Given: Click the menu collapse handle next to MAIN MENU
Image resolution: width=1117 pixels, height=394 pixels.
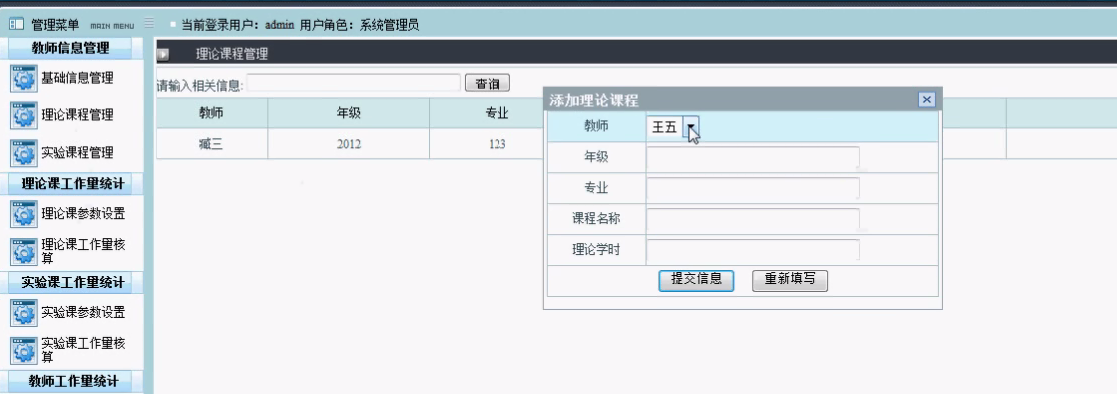Looking at the screenshot, I should [148, 24].
